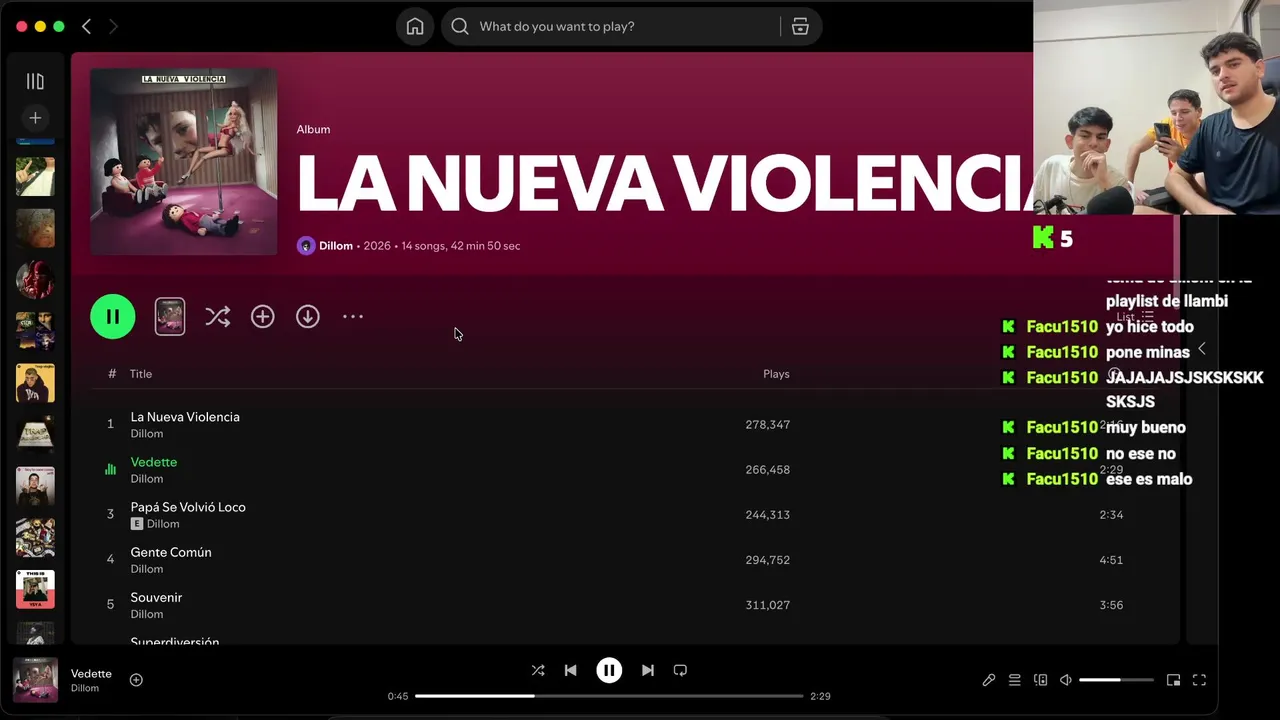
Task: Open the now playing cover in the player bar
Action: click(35, 680)
